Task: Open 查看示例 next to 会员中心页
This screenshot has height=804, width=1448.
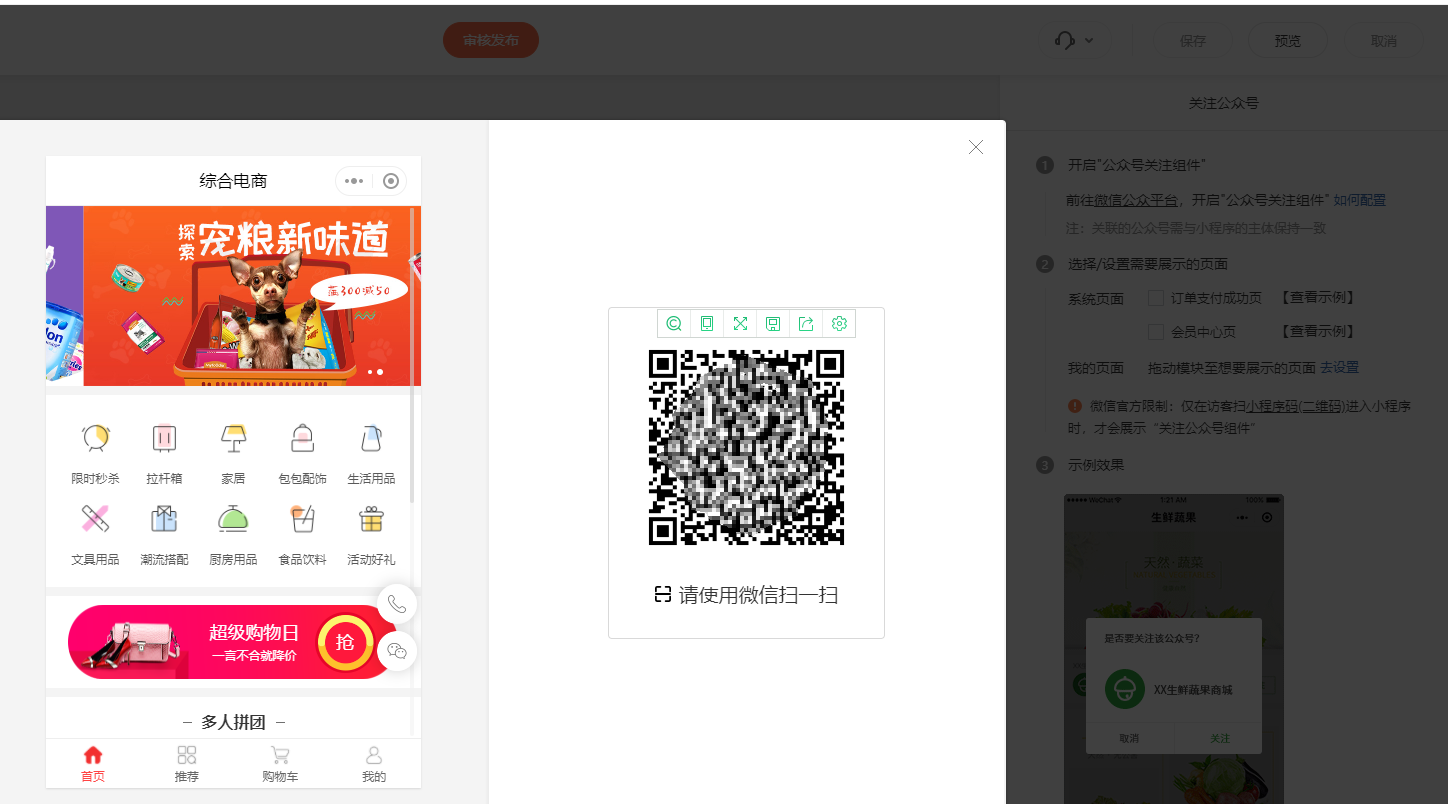Action: point(1318,331)
